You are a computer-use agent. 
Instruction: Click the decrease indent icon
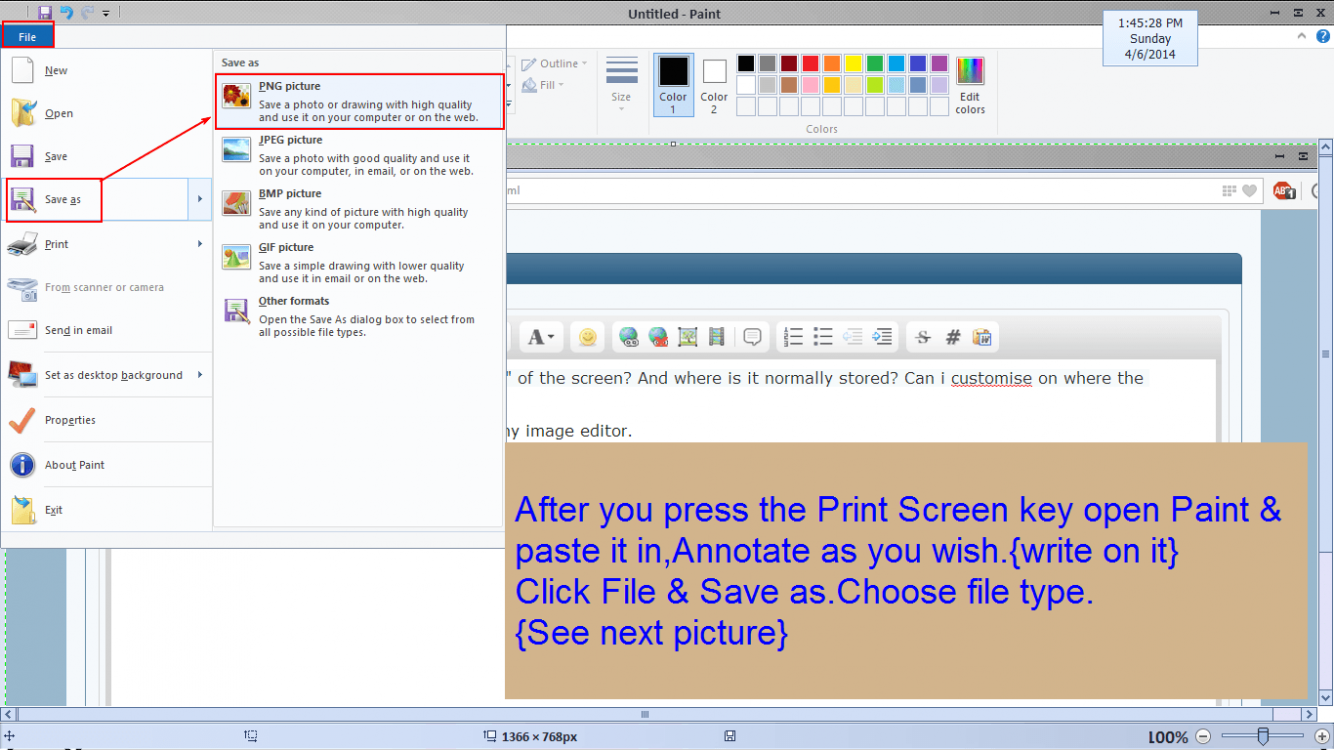coord(852,337)
